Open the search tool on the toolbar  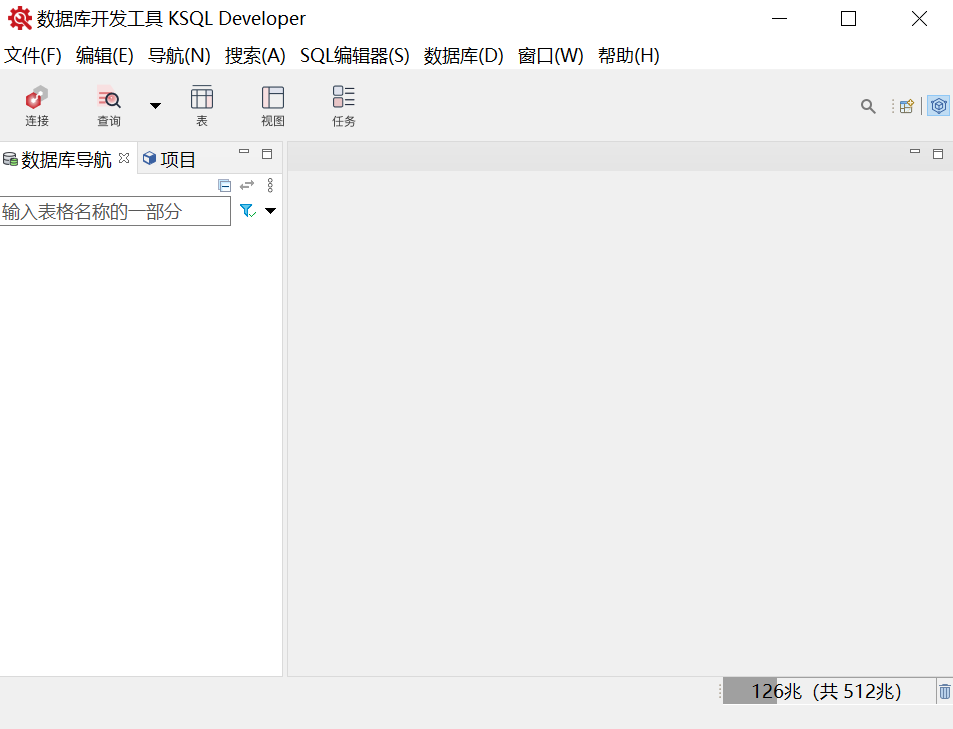tap(867, 105)
